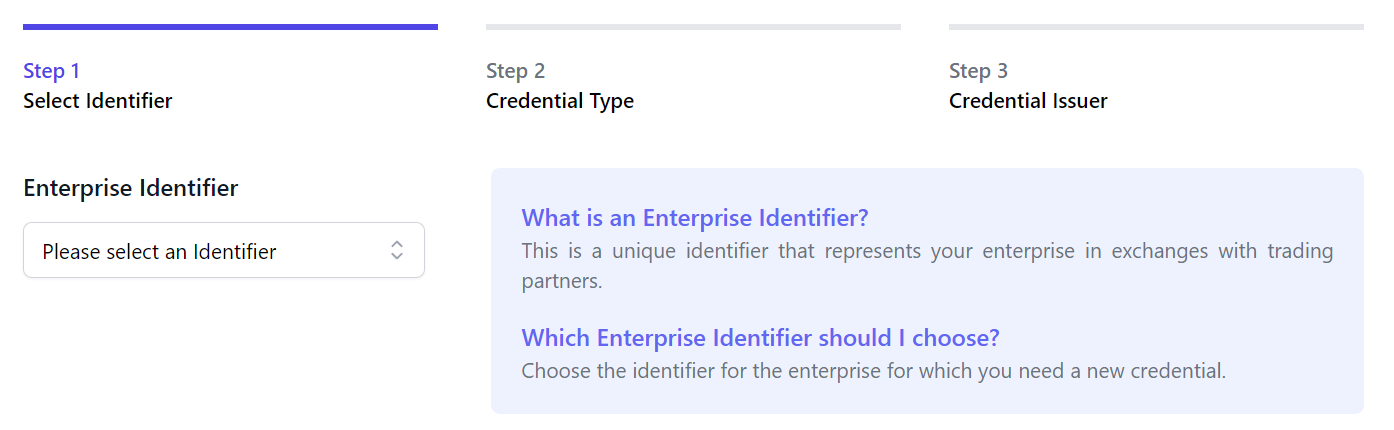The image size is (1394, 430).
Task: Go to Step 2 label
Action: click(515, 71)
